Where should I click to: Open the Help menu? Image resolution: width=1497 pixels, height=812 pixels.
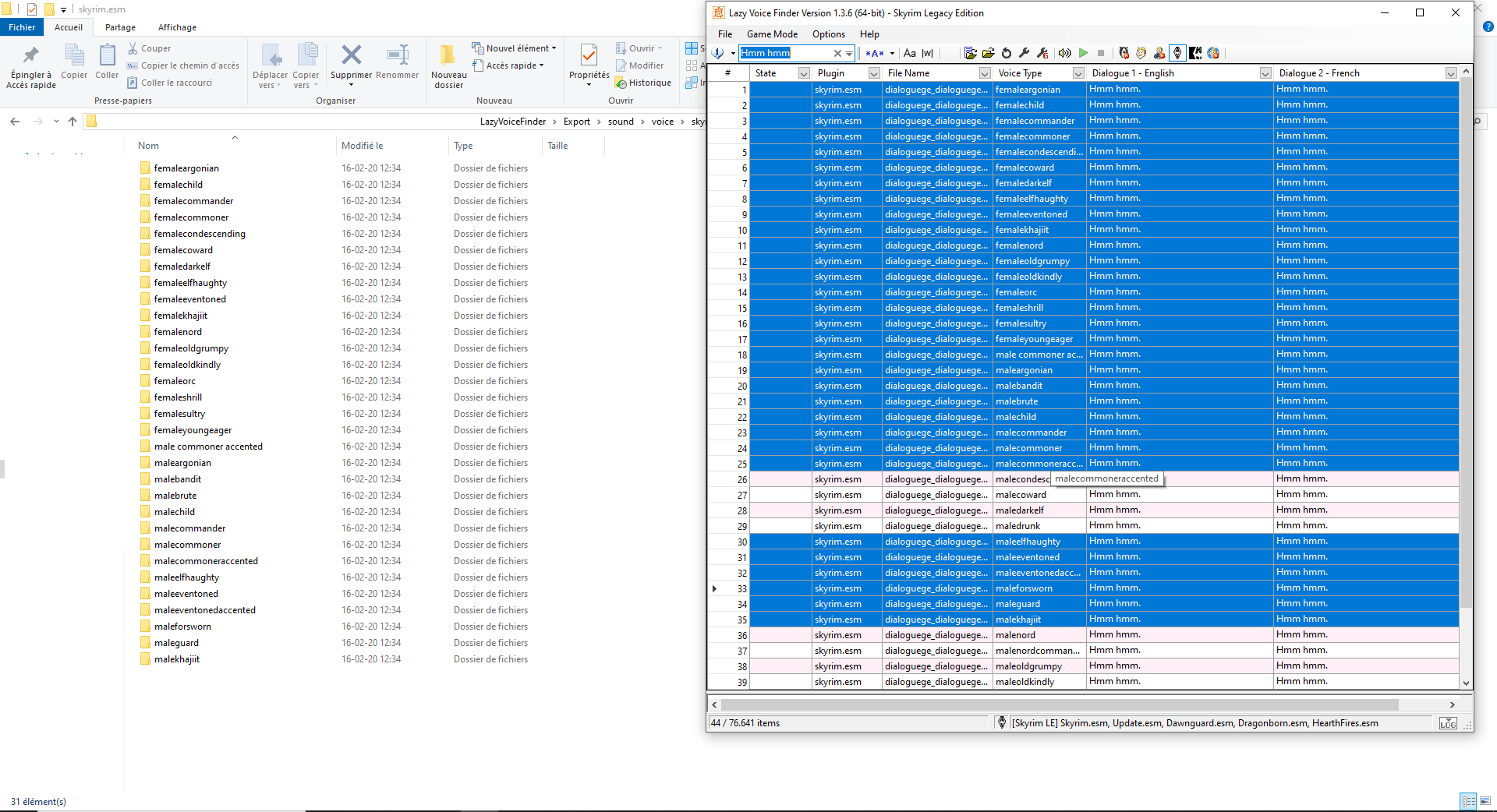point(869,34)
